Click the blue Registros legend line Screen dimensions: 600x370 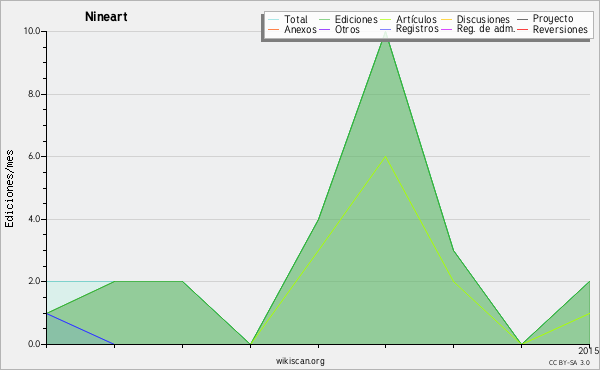coord(385,30)
